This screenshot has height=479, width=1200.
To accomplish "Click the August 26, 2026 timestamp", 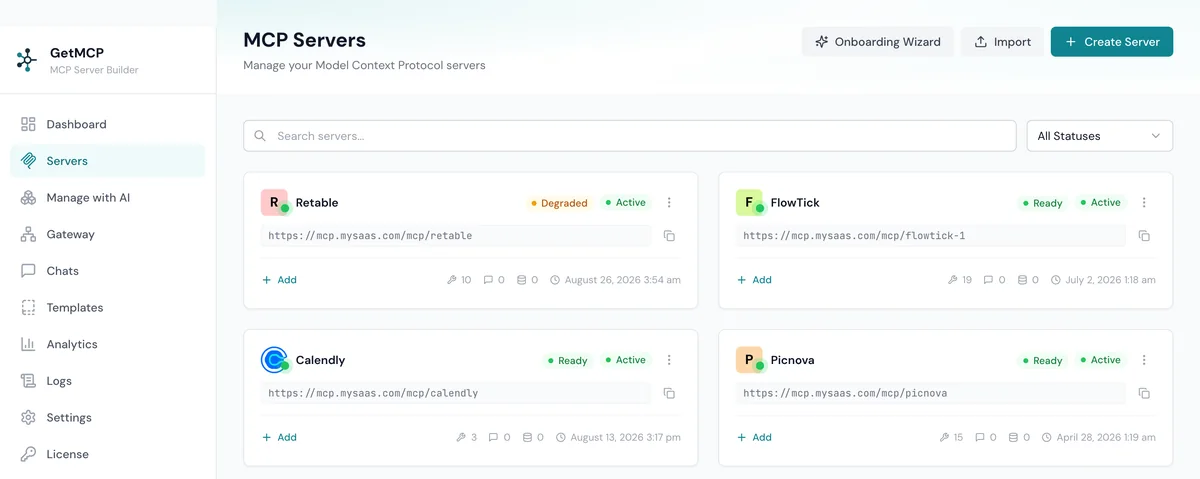I will pyautogui.click(x=623, y=280).
